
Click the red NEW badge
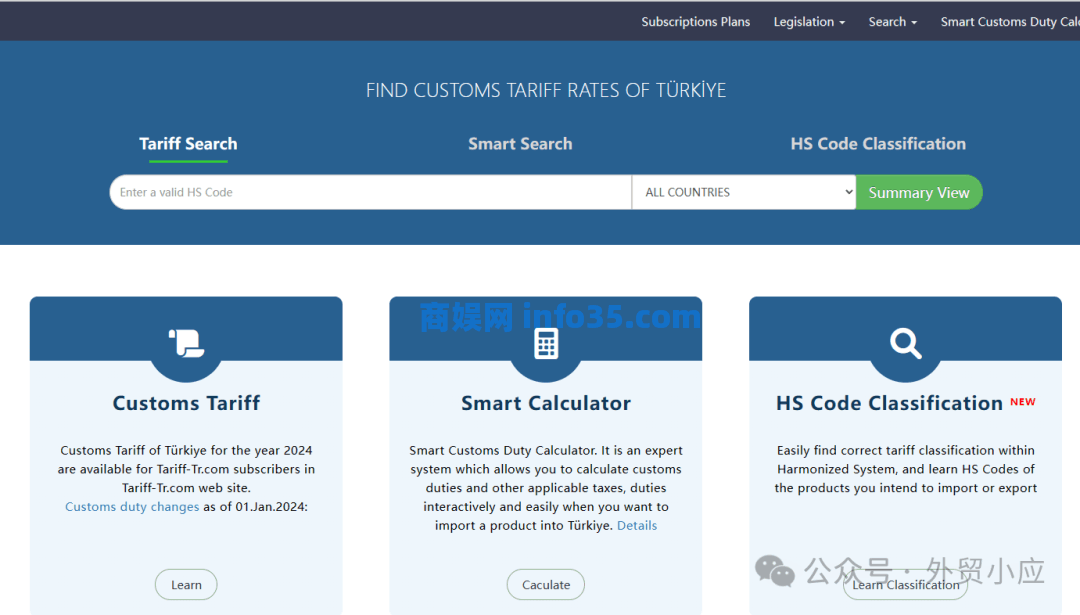pyautogui.click(x=1023, y=402)
